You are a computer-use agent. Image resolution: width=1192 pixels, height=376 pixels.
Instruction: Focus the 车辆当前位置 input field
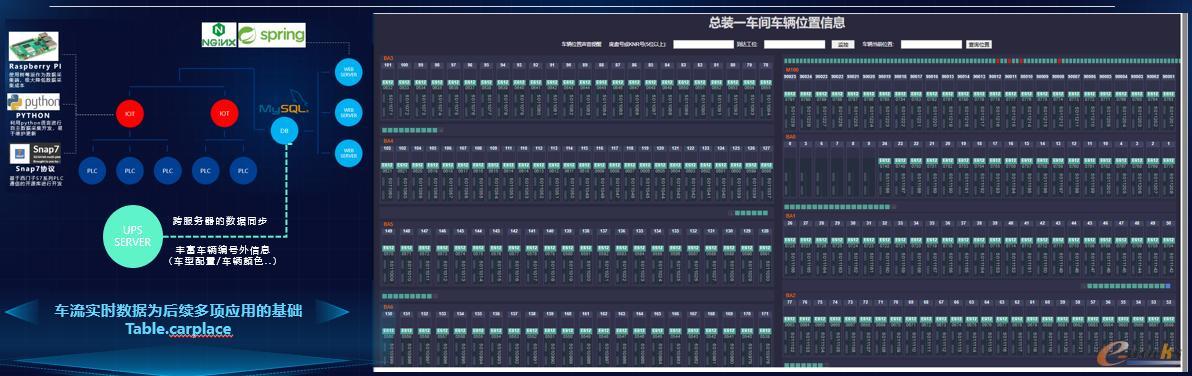(x=931, y=45)
